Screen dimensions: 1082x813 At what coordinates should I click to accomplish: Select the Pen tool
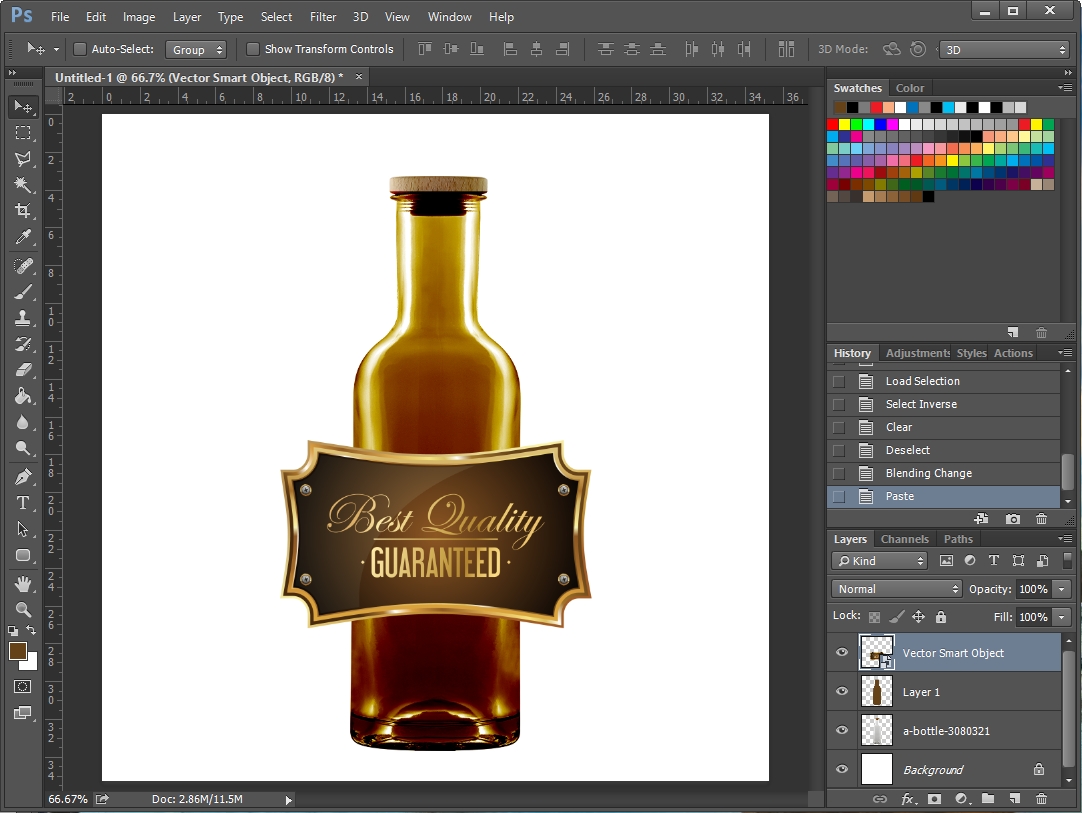tap(23, 476)
